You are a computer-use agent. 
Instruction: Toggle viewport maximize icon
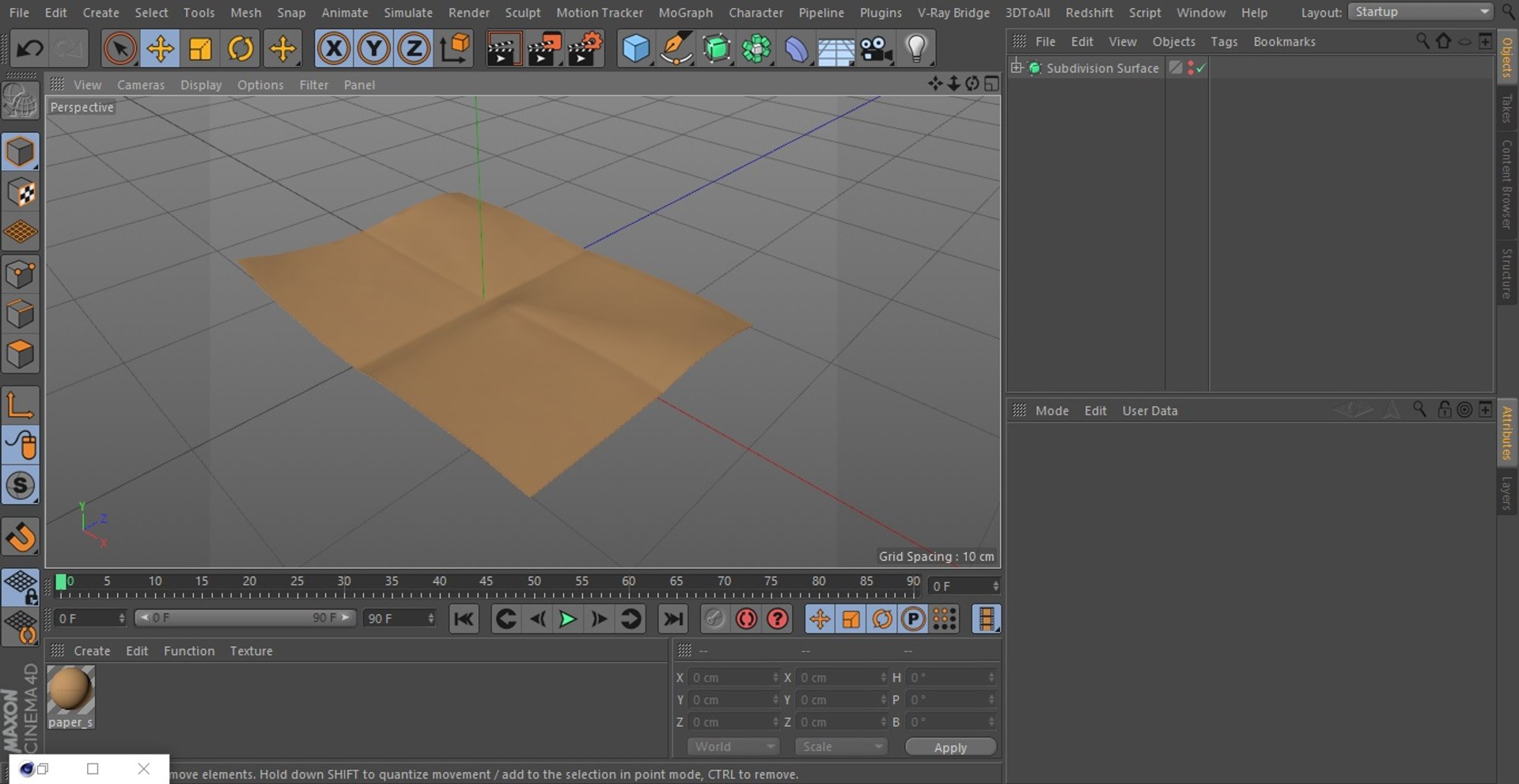[x=991, y=84]
